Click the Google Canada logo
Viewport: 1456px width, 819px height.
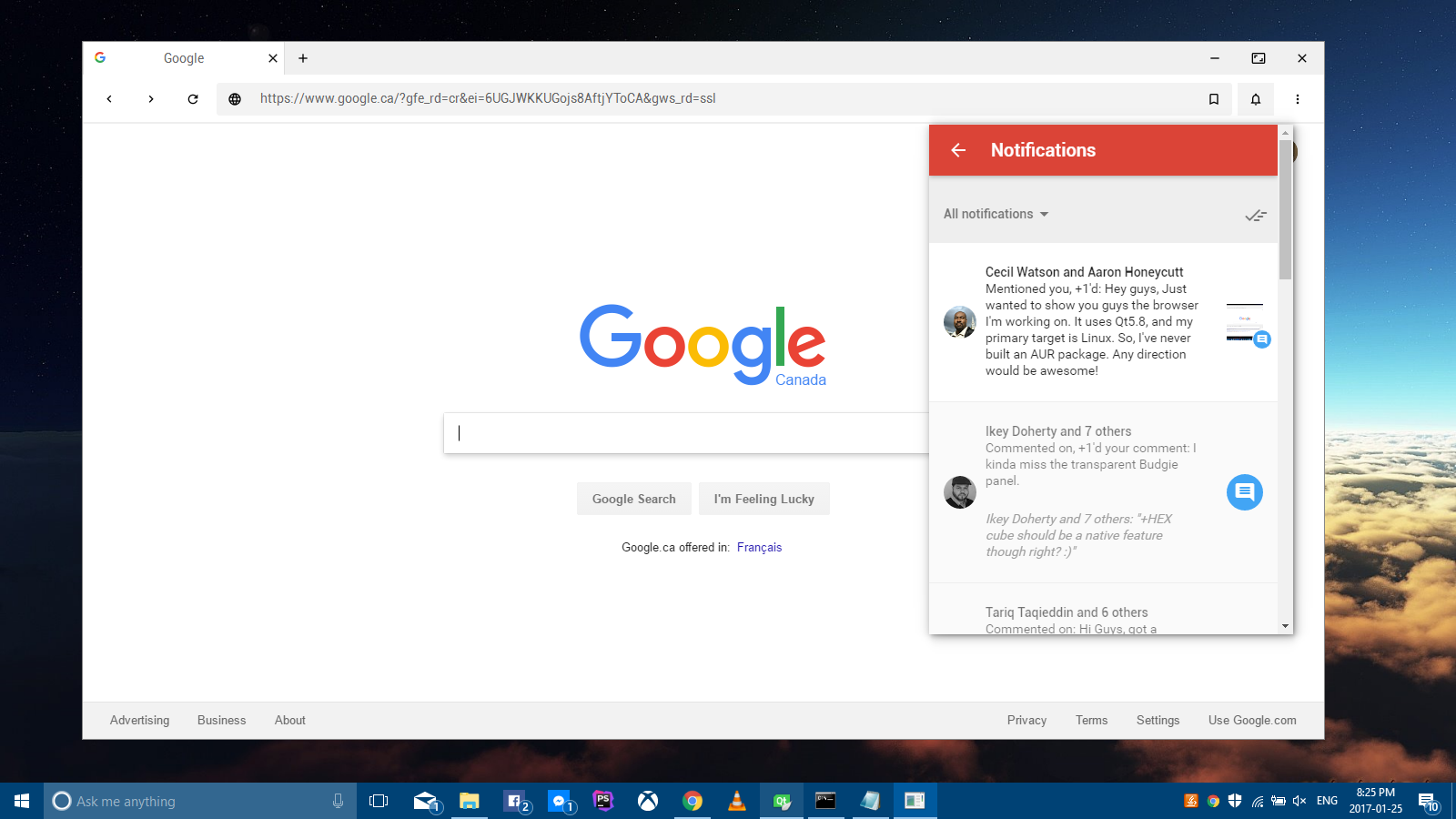click(x=703, y=345)
